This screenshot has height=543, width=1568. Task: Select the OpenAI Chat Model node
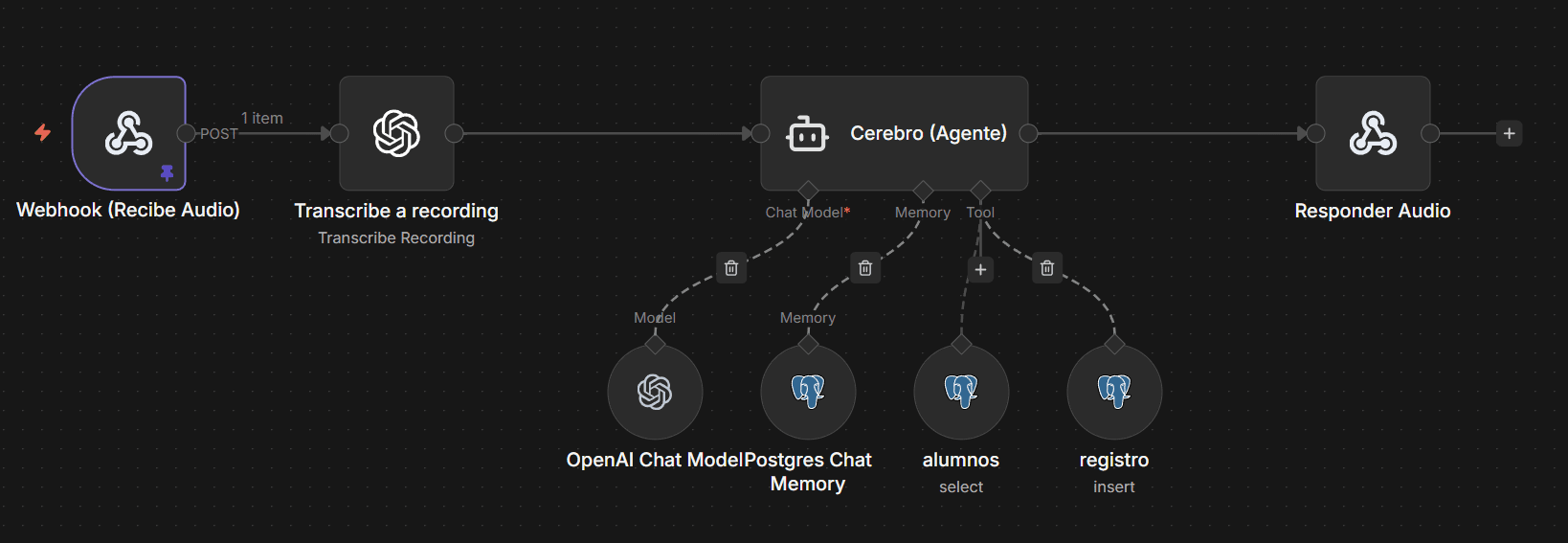point(655,392)
